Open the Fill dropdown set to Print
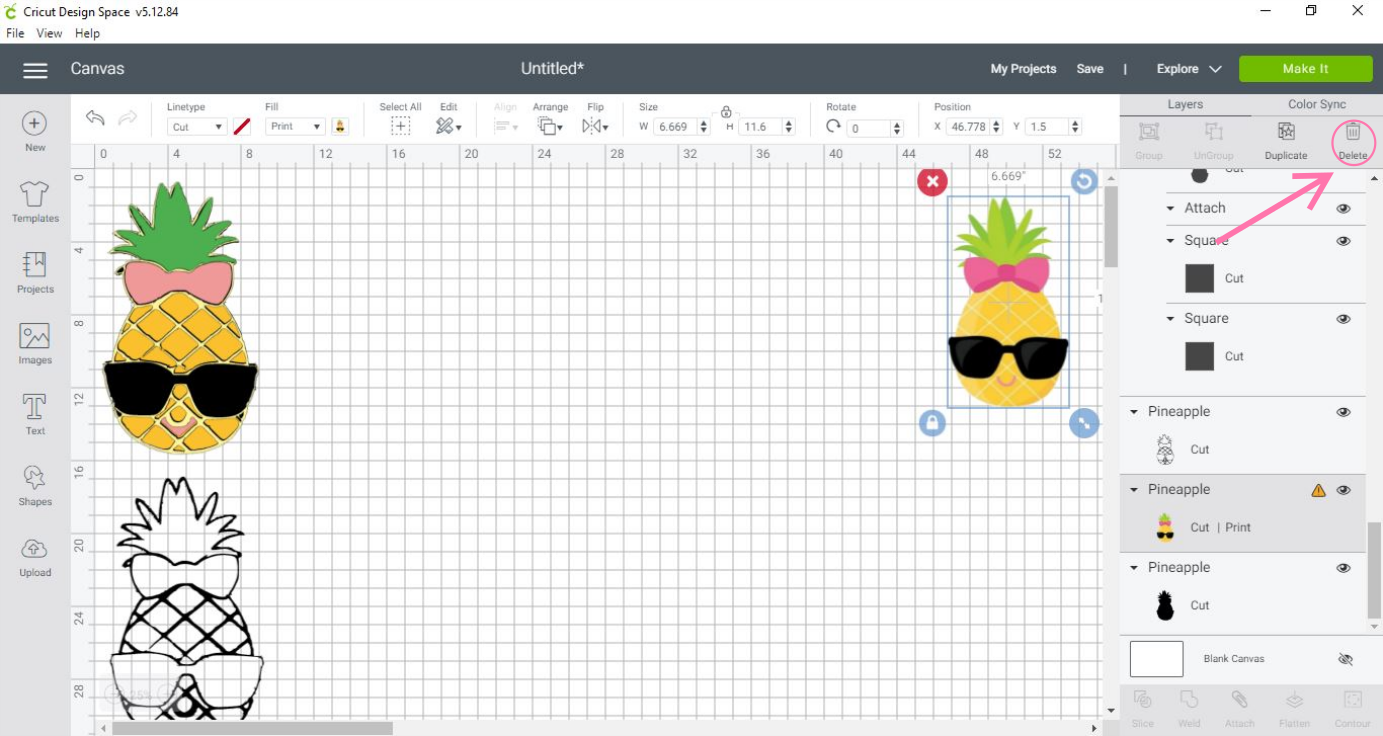 coord(295,127)
